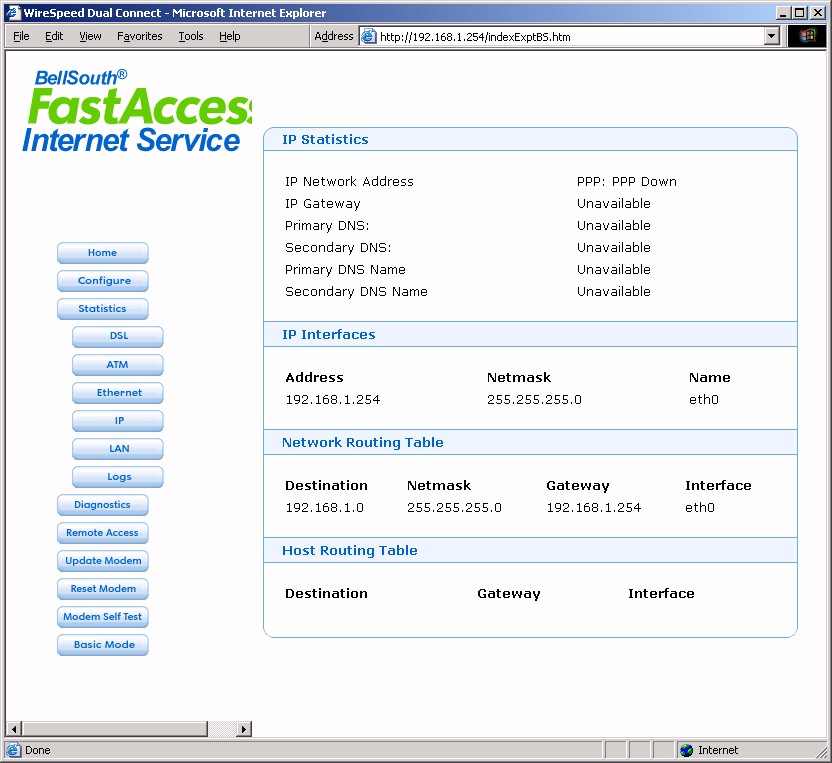This screenshot has height=763, width=832.
Task: Click the Host Routing Table heading
Action: (x=350, y=551)
